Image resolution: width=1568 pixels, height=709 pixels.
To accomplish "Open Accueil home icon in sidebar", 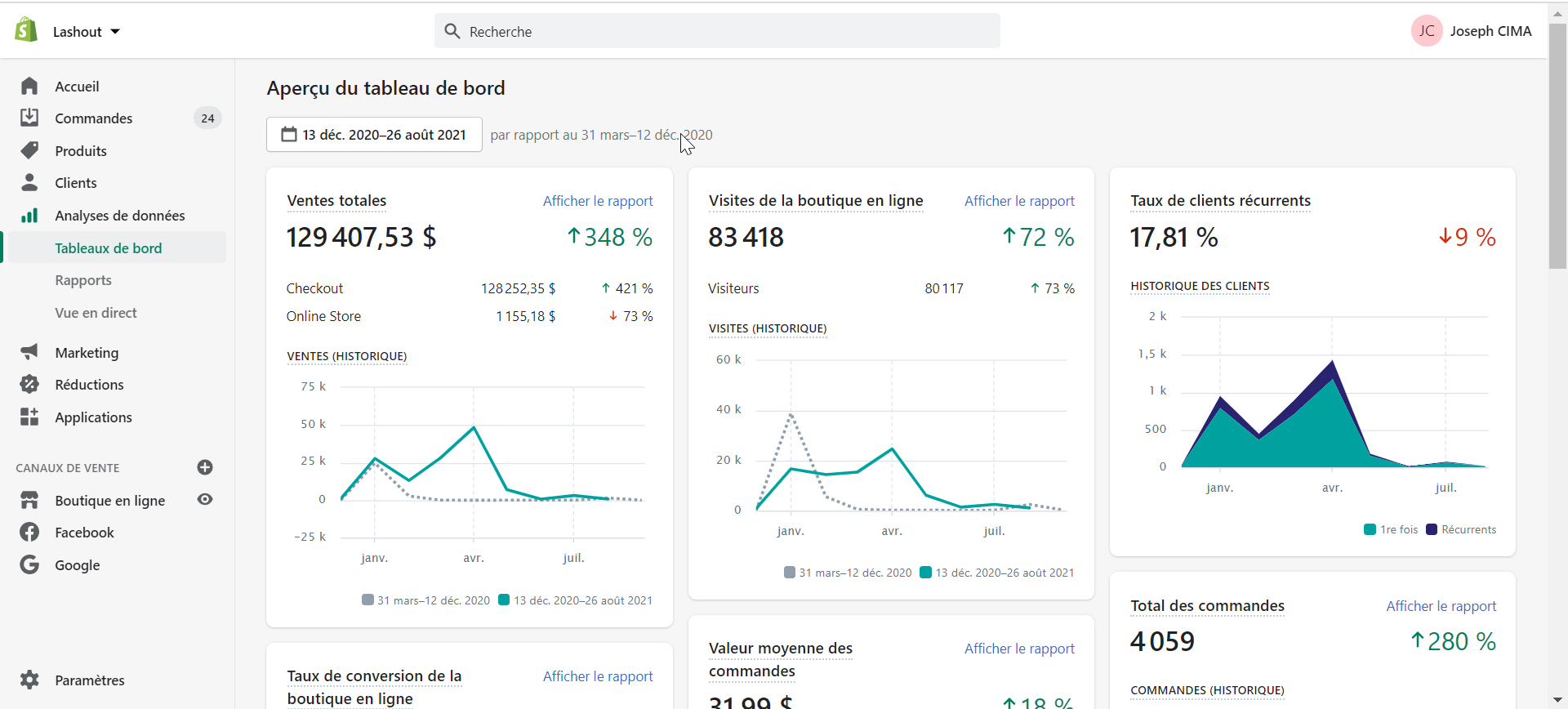I will tap(29, 86).
